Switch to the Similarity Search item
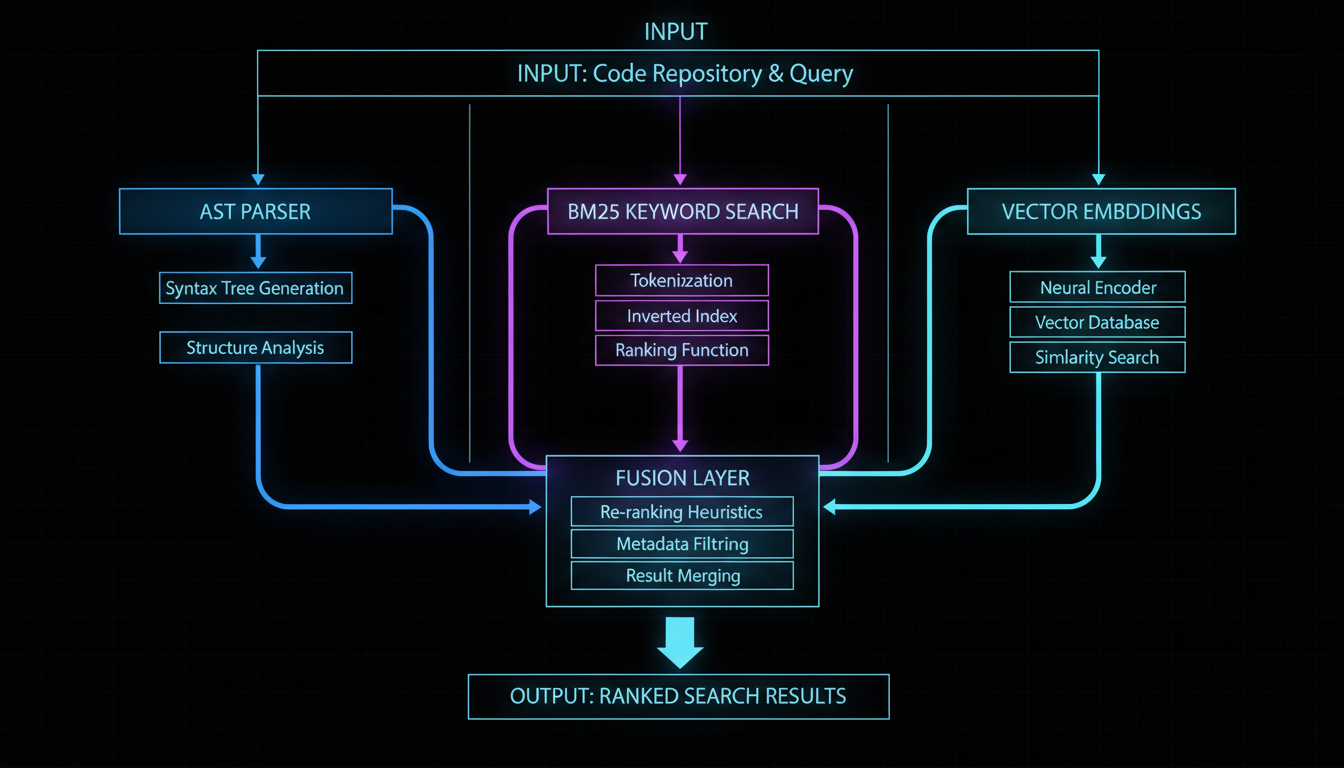This screenshot has height=768, width=1344. pos(1097,357)
